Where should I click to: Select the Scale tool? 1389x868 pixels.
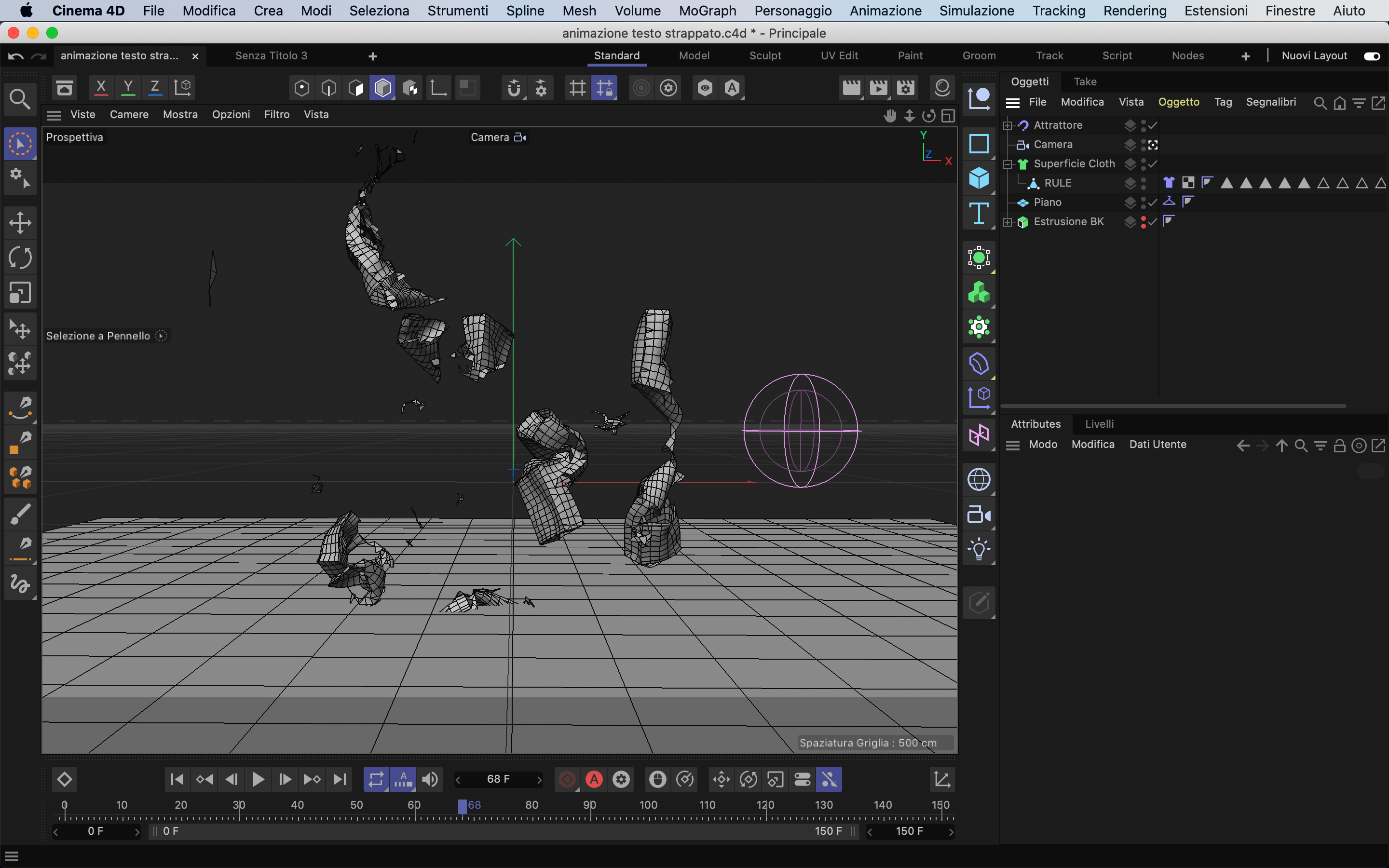pyautogui.click(x=20, y=293)
